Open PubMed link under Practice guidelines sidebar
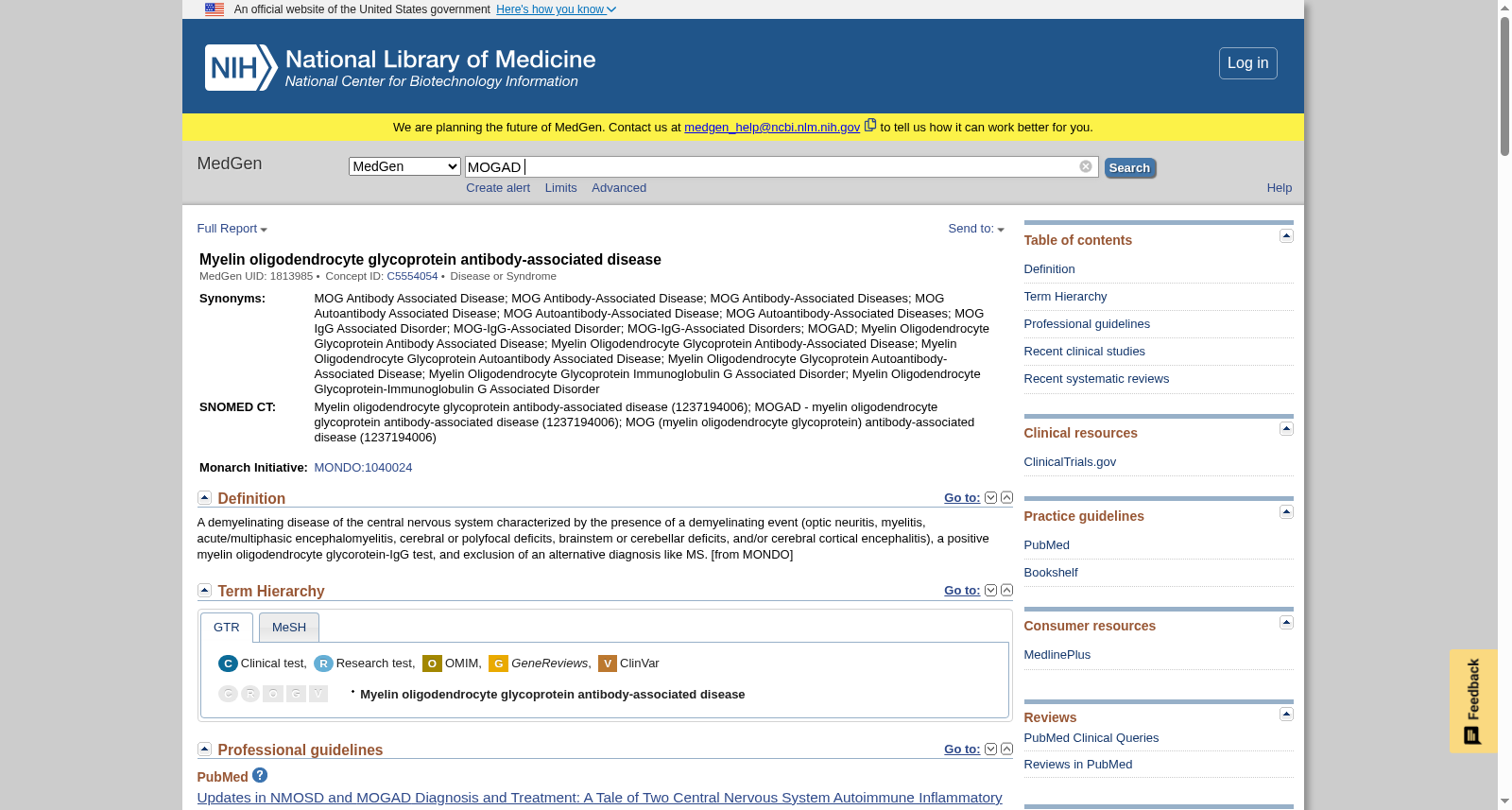1512x810 pixels. 1047,545
